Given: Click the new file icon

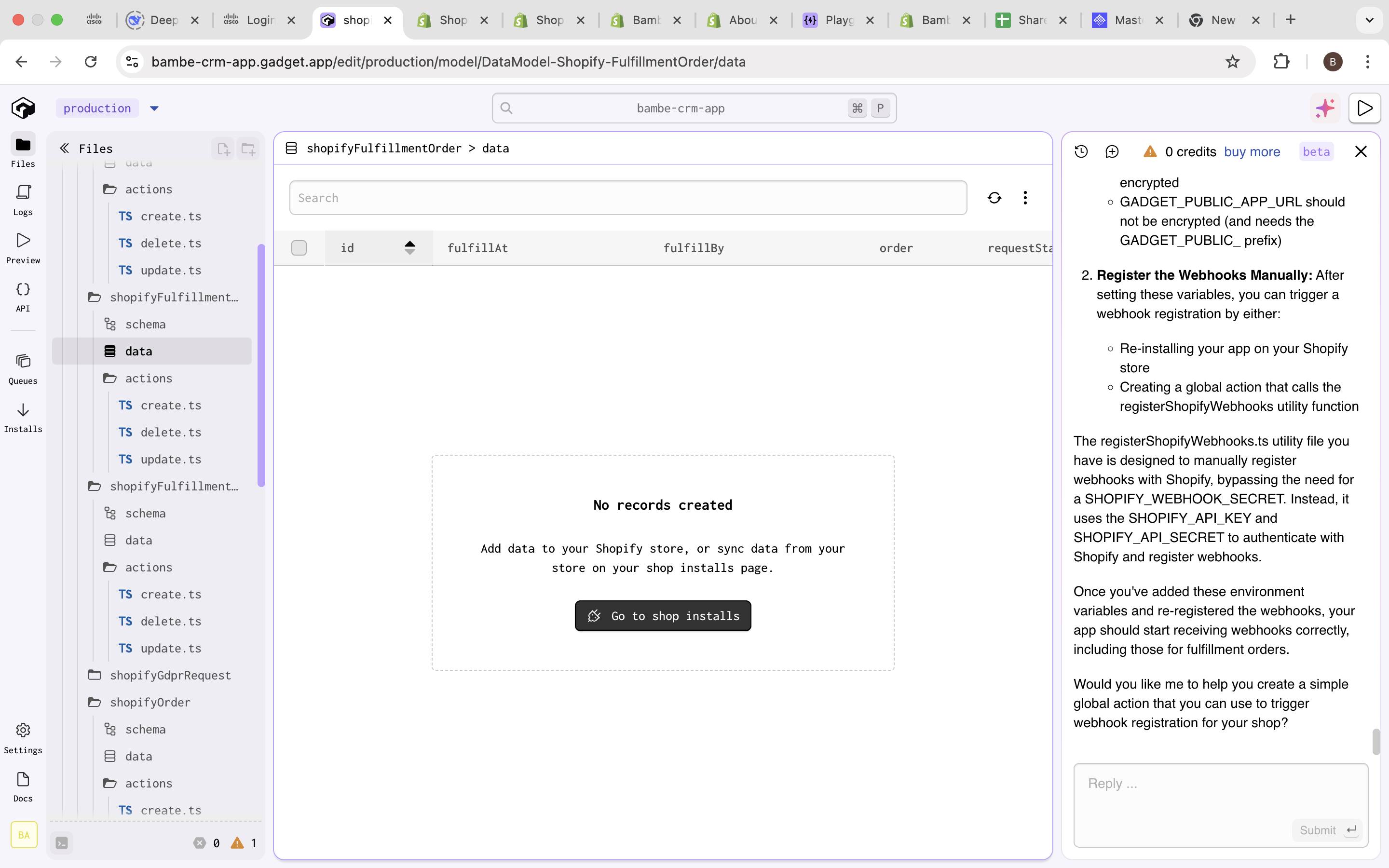Looking at the screenshot, I should coord(223,149).
